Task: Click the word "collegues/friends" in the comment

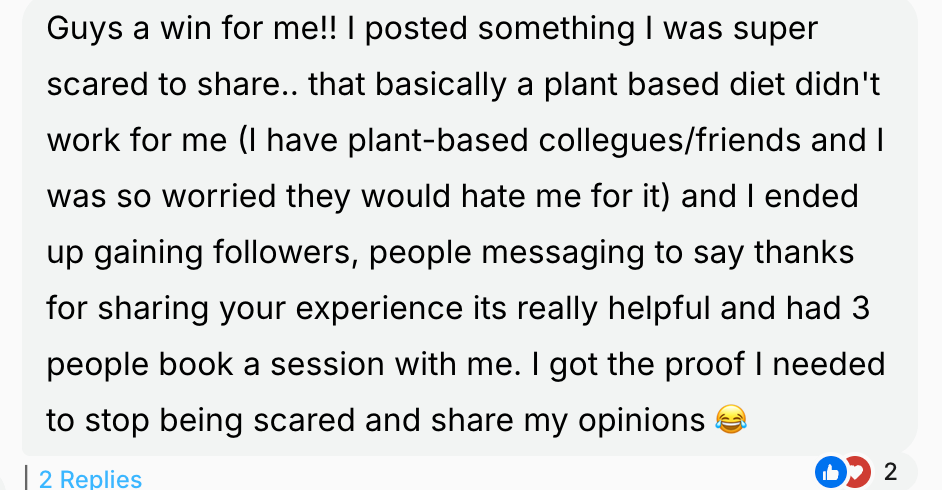Action: coord(669,141)
